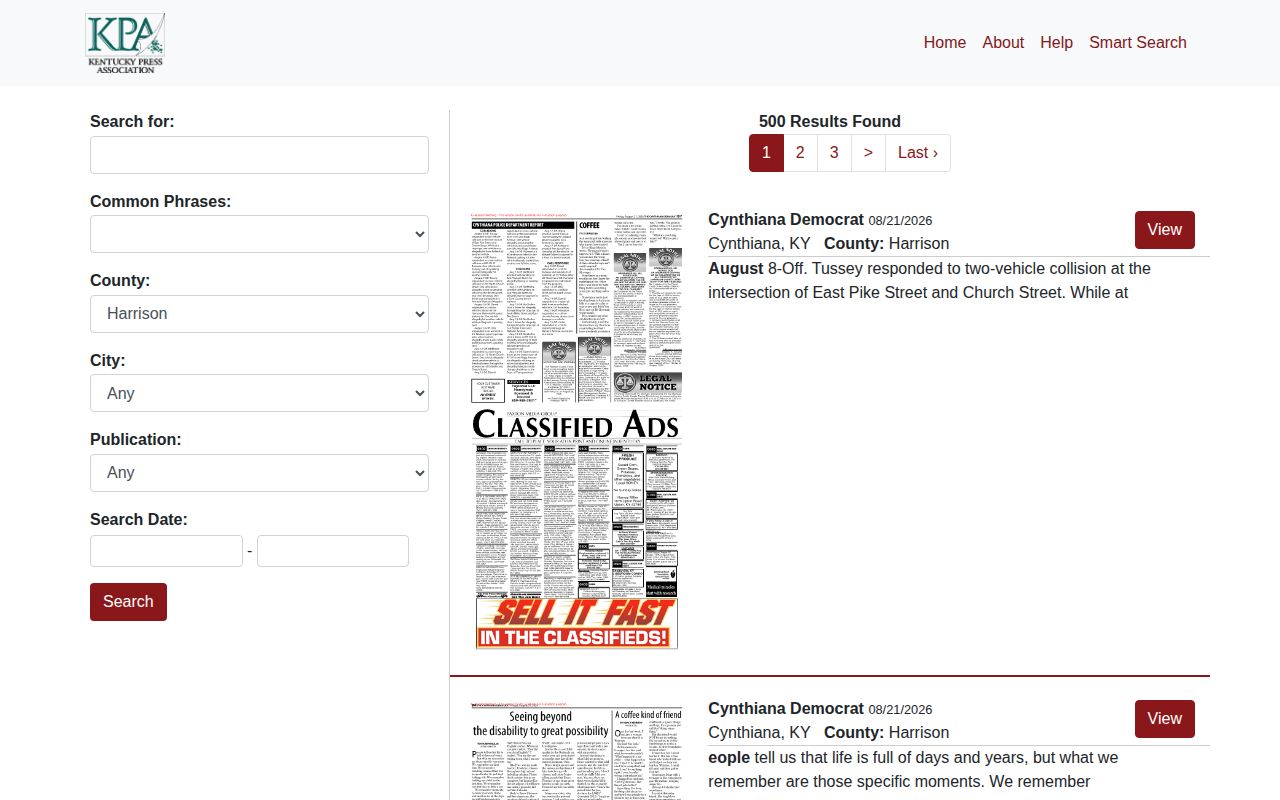Viewport: 1280px width, 800px height.
Task: Click the 'eople tell us that life' excerpt
Action: [913, 770]
